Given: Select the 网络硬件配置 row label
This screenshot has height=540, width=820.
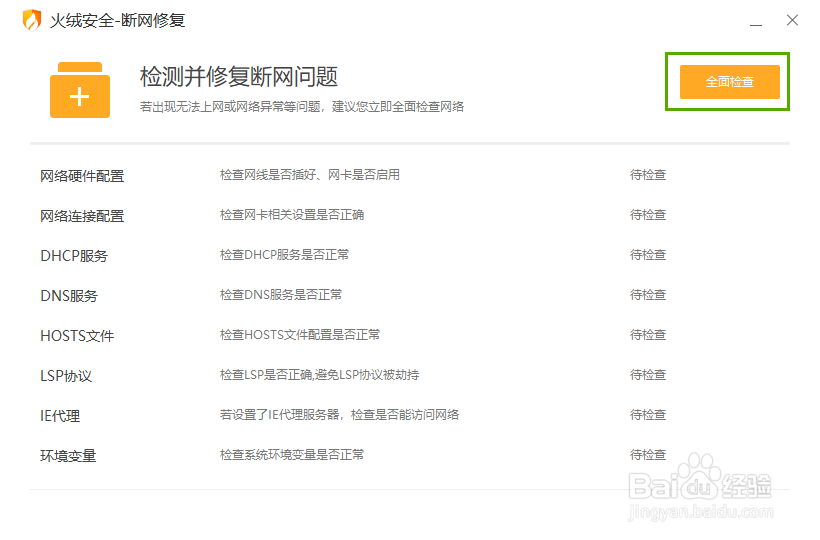Looking at the screenshot, I should (x=82, y=176).
